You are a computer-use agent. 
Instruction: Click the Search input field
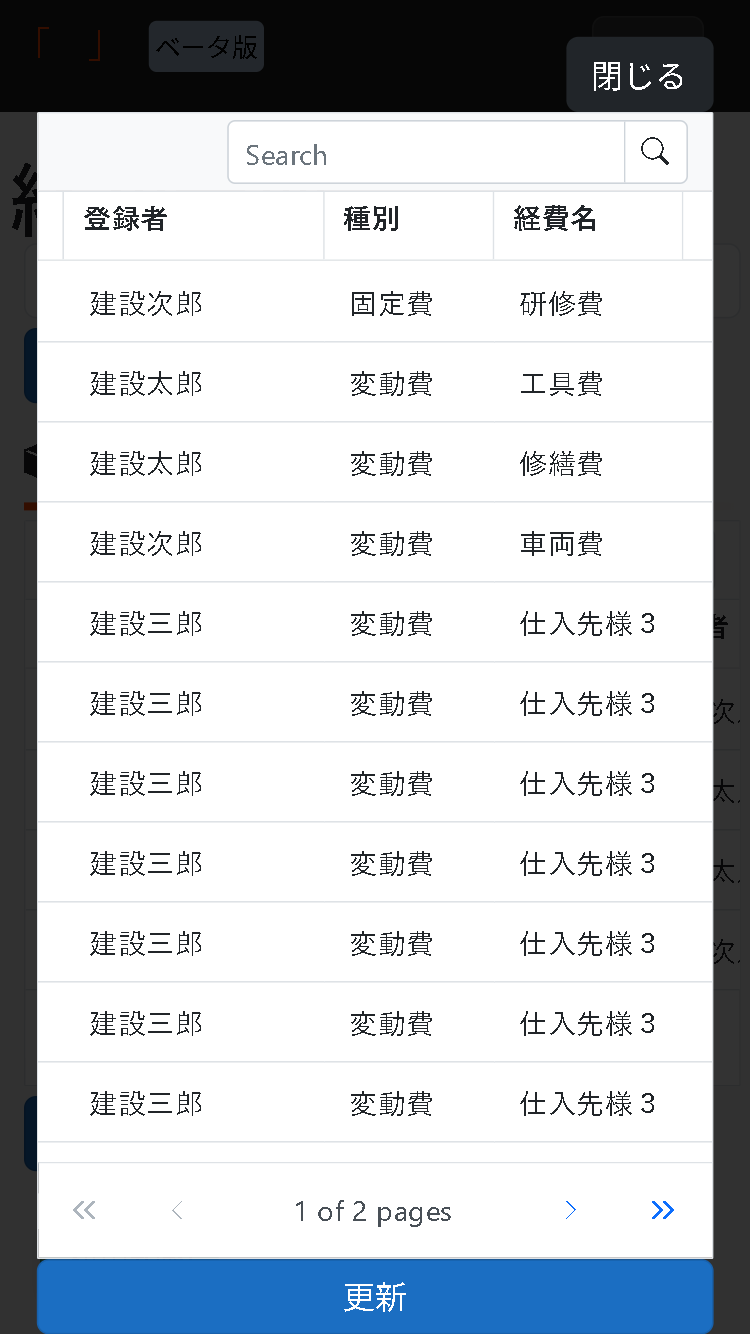click(x=426, y=153)
